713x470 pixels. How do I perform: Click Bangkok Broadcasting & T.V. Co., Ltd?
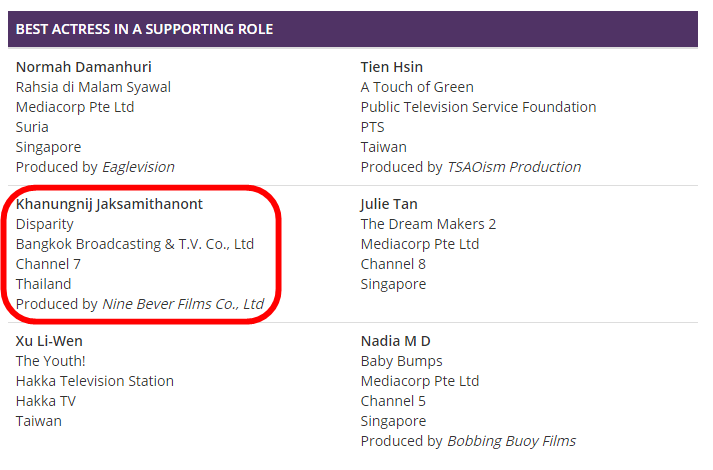click(135, 244)
